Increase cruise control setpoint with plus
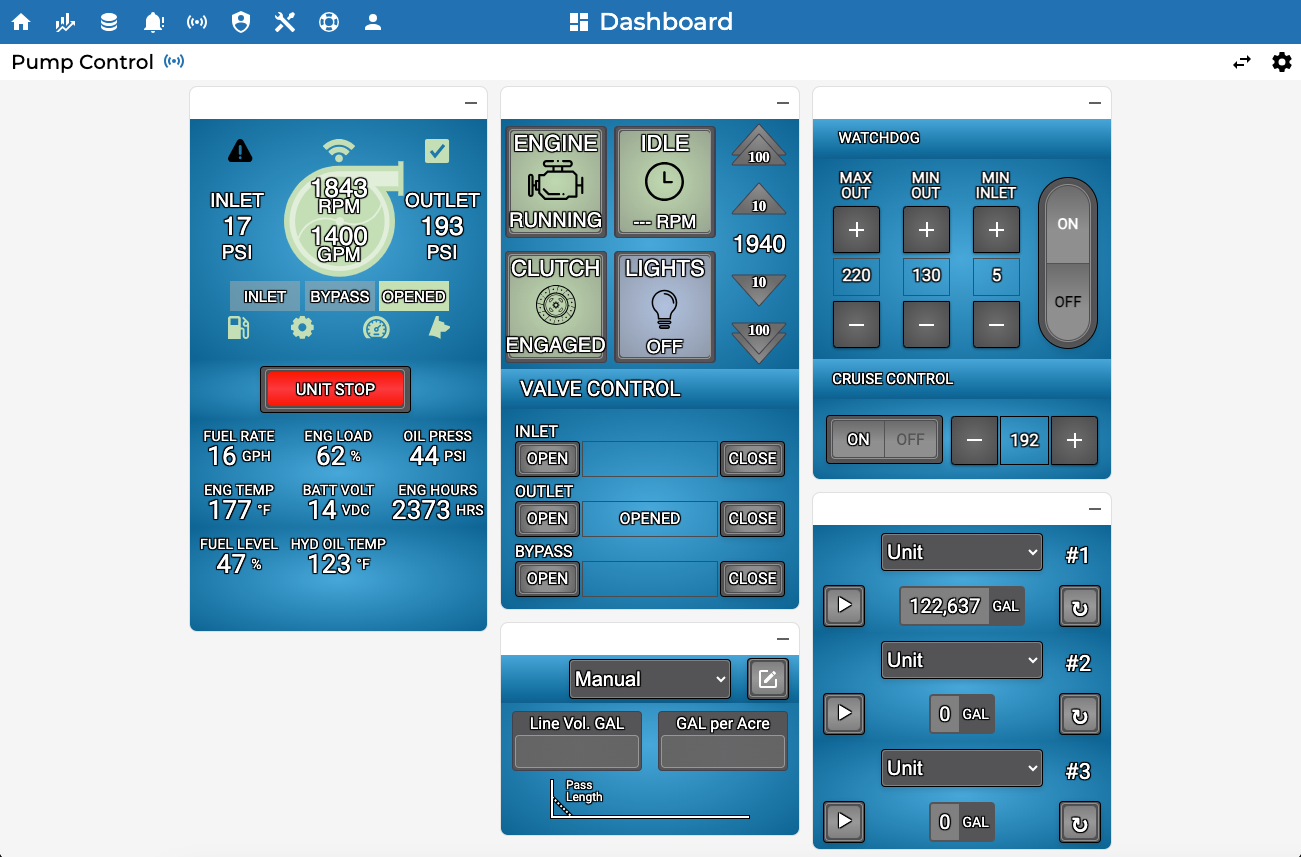 click(x=1074, y=440)
